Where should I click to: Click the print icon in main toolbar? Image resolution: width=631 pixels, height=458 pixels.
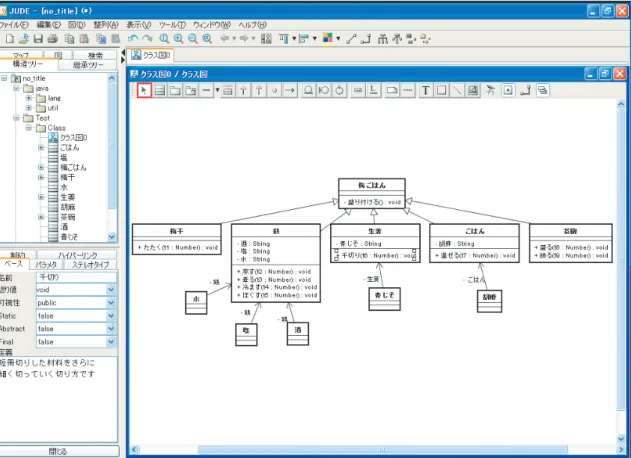pyautogui.click(x=53, y=39)
